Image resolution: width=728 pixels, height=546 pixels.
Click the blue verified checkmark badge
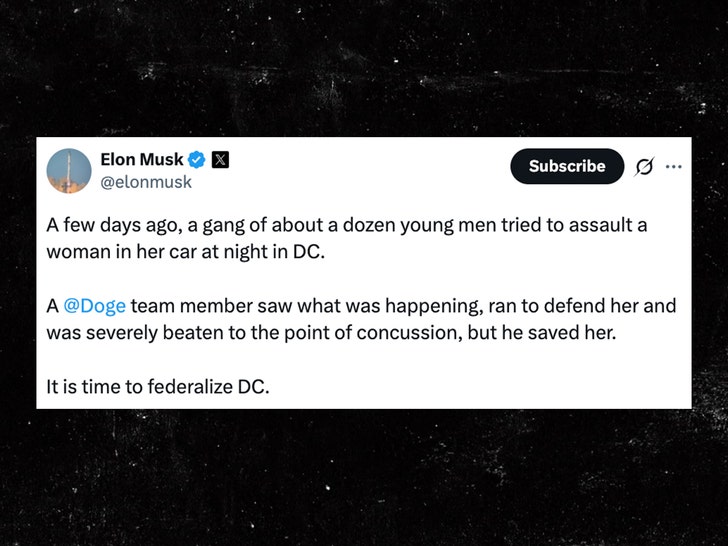[x=198, y=160]
